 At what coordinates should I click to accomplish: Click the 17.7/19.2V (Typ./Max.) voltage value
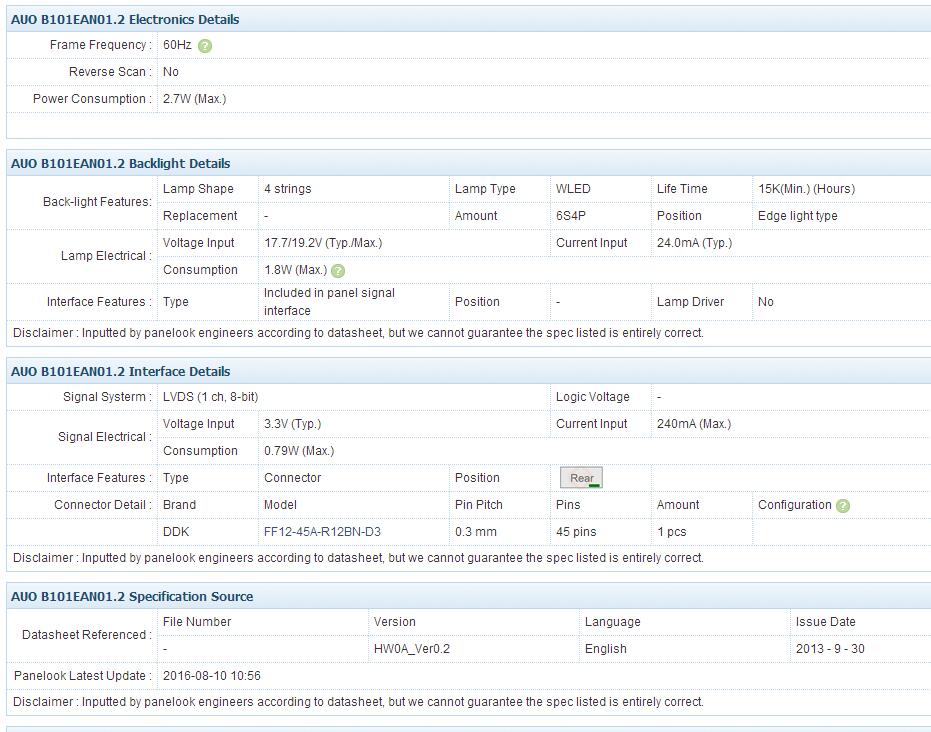pos(323,243)
